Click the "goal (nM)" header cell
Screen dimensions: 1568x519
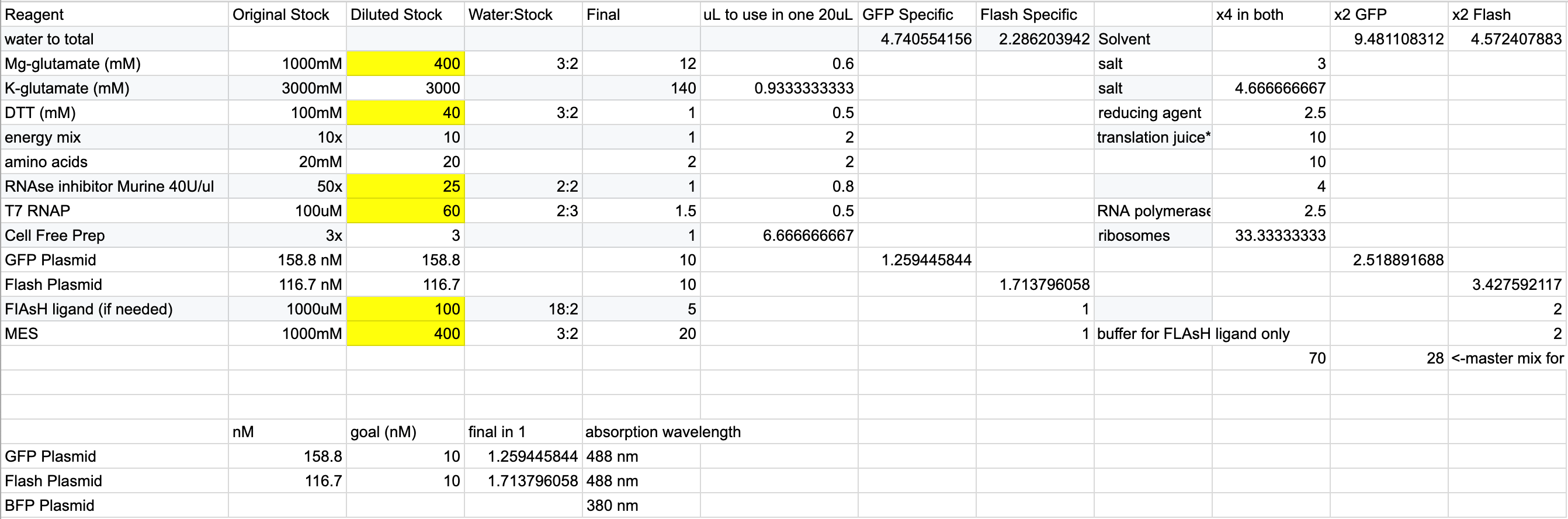click(x=405, y=431)
